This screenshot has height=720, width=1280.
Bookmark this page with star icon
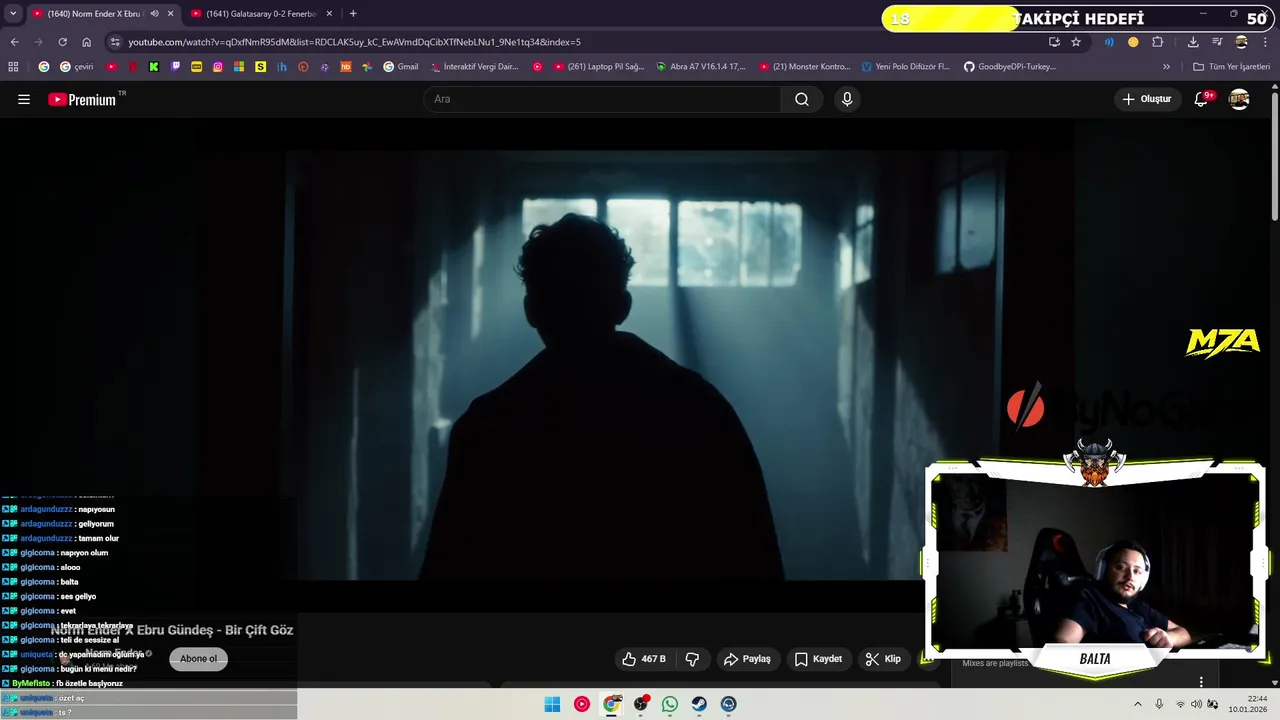coord(1076,42)
